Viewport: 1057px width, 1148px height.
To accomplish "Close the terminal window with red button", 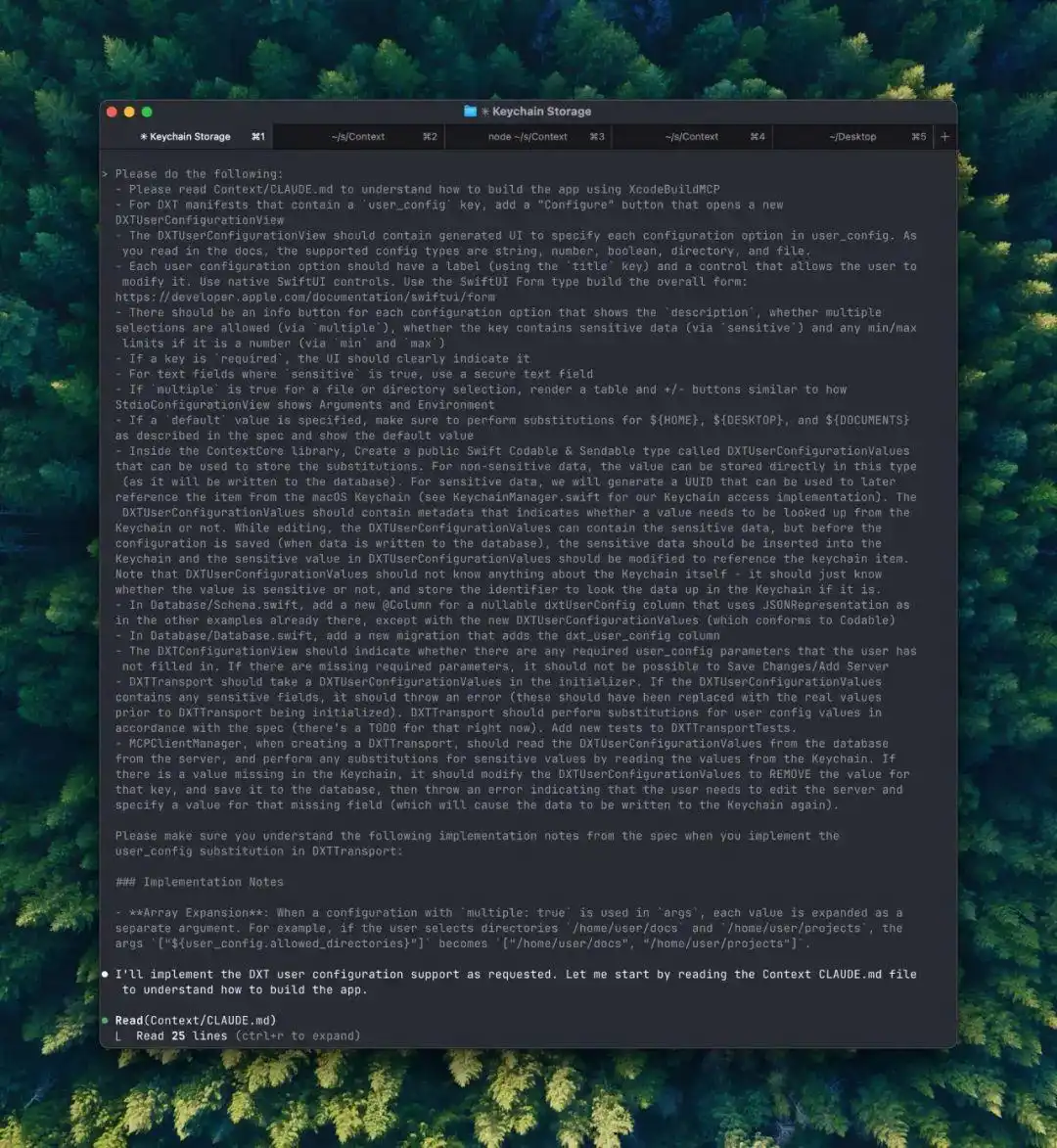I will click(112, 112).
